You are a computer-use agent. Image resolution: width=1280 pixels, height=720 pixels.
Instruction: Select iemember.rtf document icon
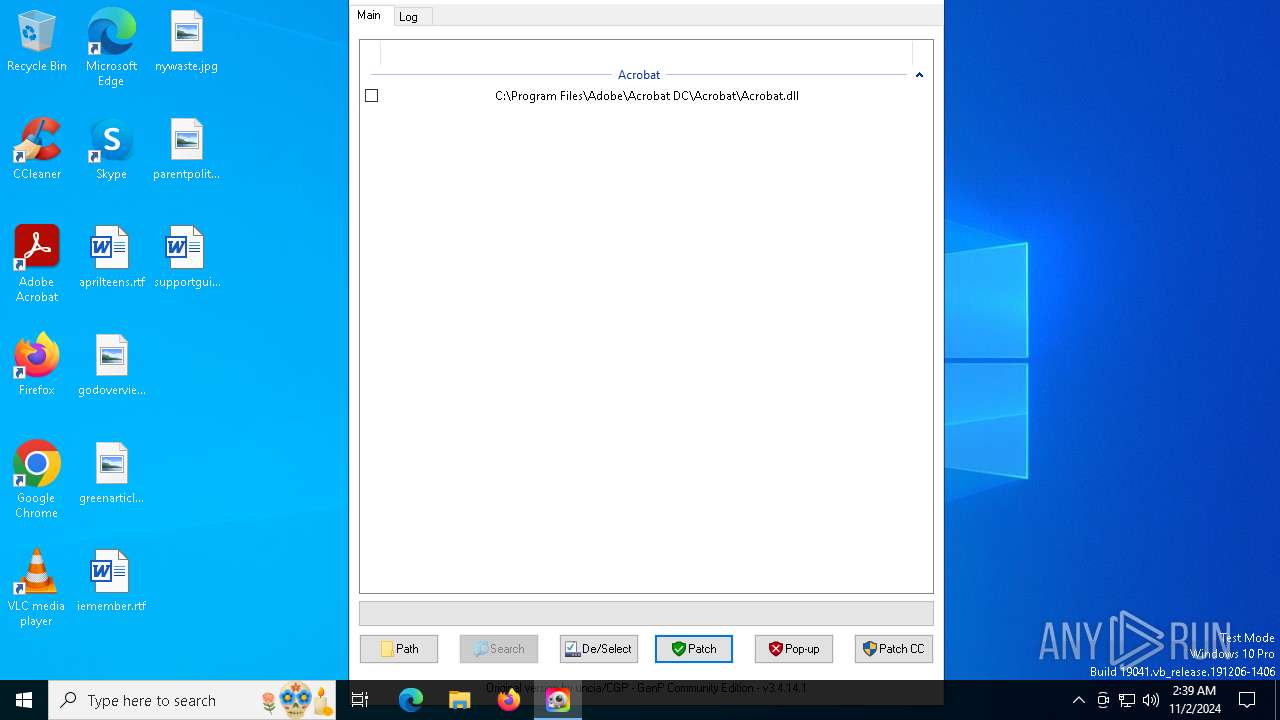pos(111,582)
